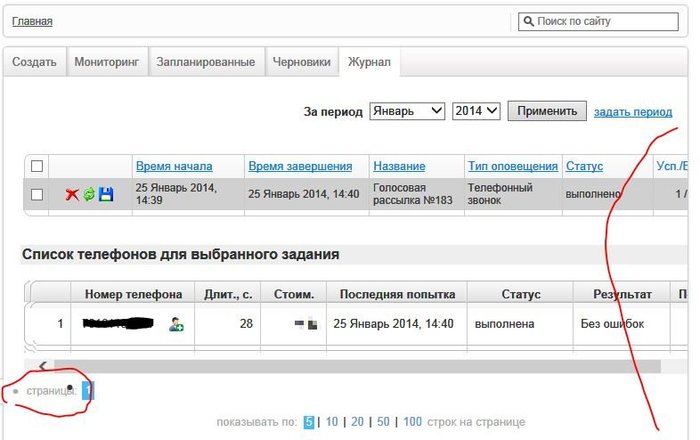Viewport: 700px width, 440px height.
Task: Delete the Голосовая рассылка №183 task with red X
Action: (72, 194)
